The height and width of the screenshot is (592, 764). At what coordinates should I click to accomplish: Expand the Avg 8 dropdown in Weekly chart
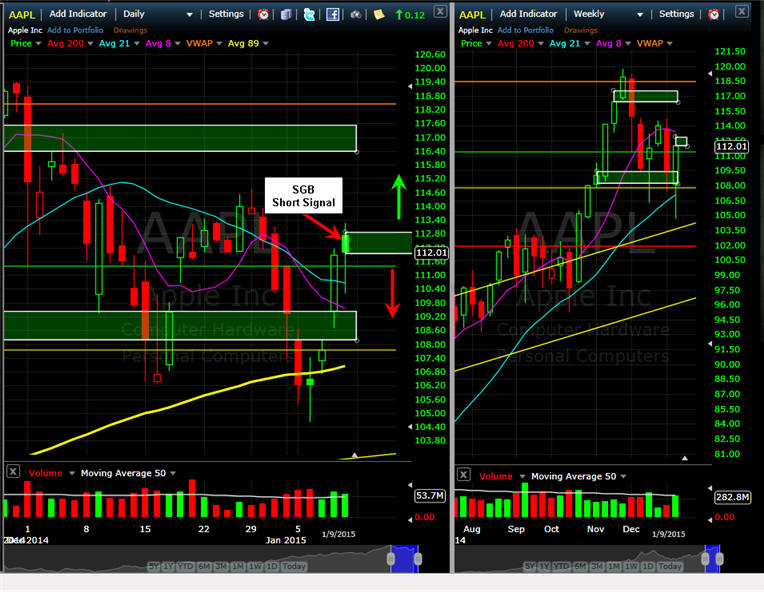coord(628,44)
